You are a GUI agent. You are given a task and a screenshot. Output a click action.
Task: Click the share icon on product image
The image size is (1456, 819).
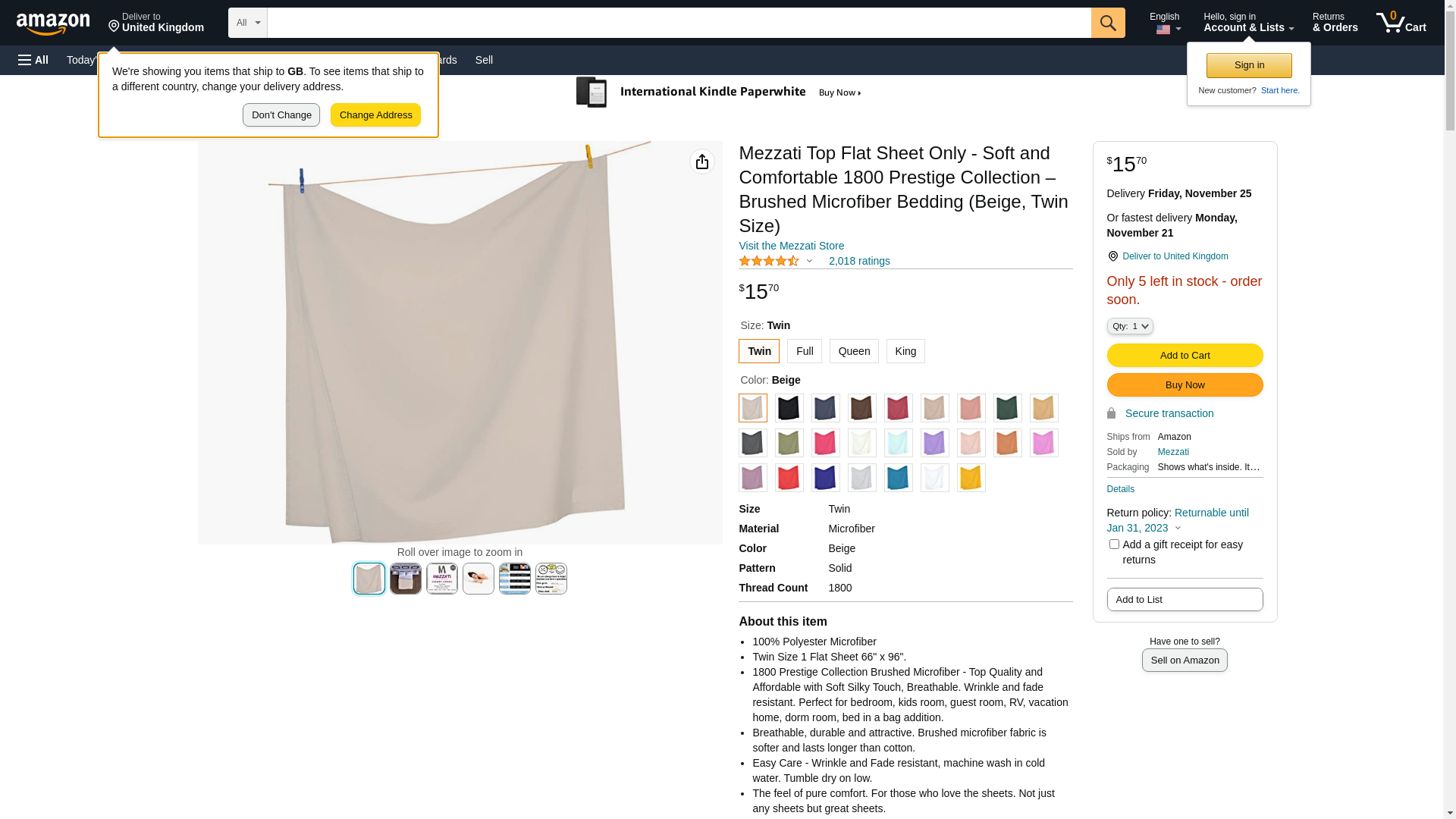point(702,162)
